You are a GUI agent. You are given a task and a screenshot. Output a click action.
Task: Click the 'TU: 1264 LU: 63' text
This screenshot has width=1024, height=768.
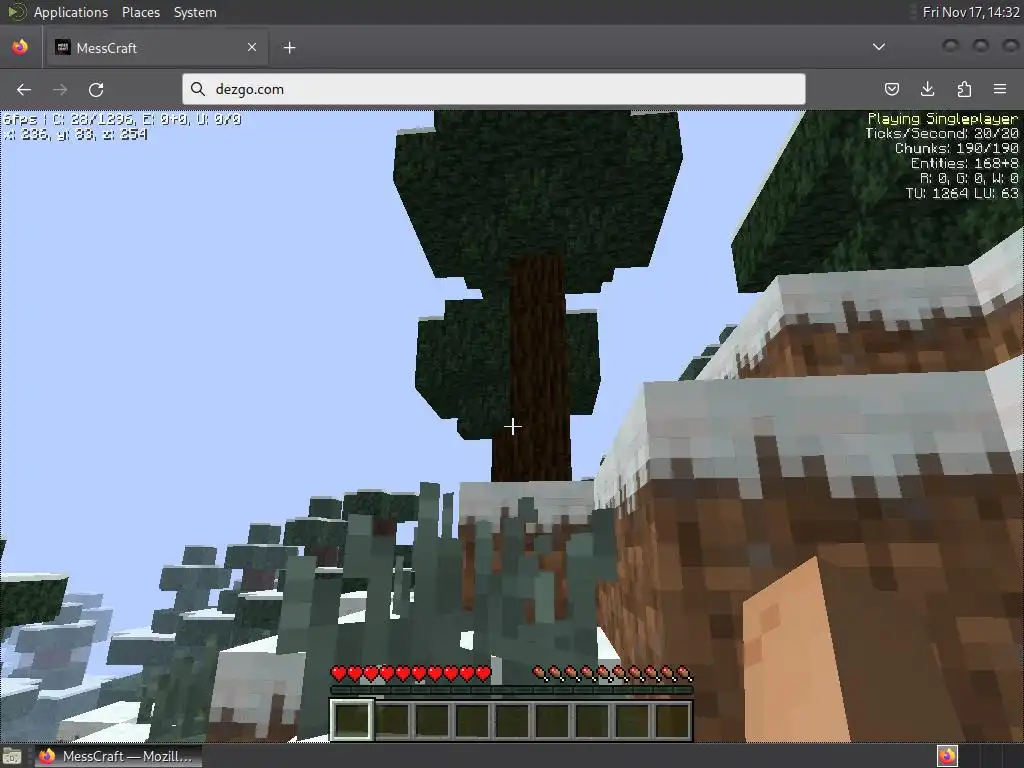tap(962, 193)
